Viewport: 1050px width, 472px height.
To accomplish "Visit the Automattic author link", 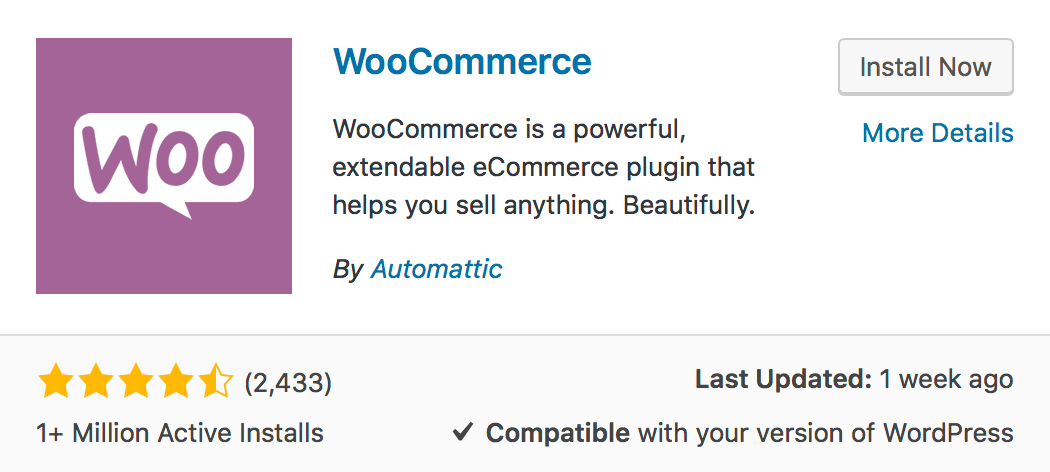I will pos(436,268).
